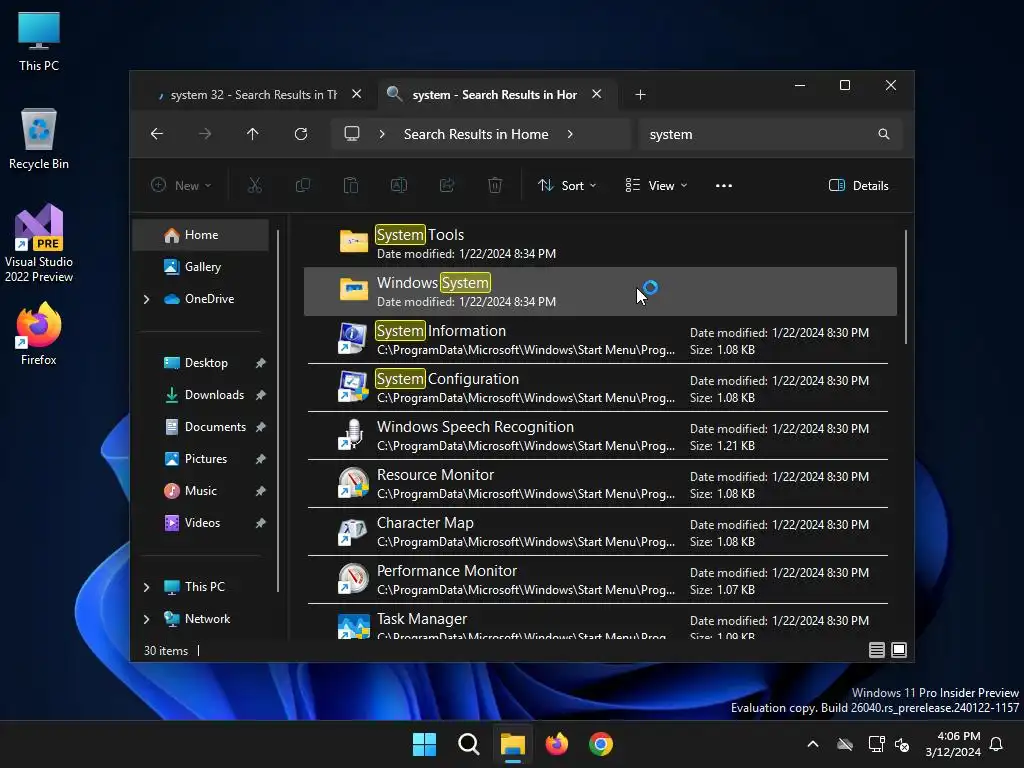Go back using the back arrow
The image size is (1024, 768).
coord(157,134)
